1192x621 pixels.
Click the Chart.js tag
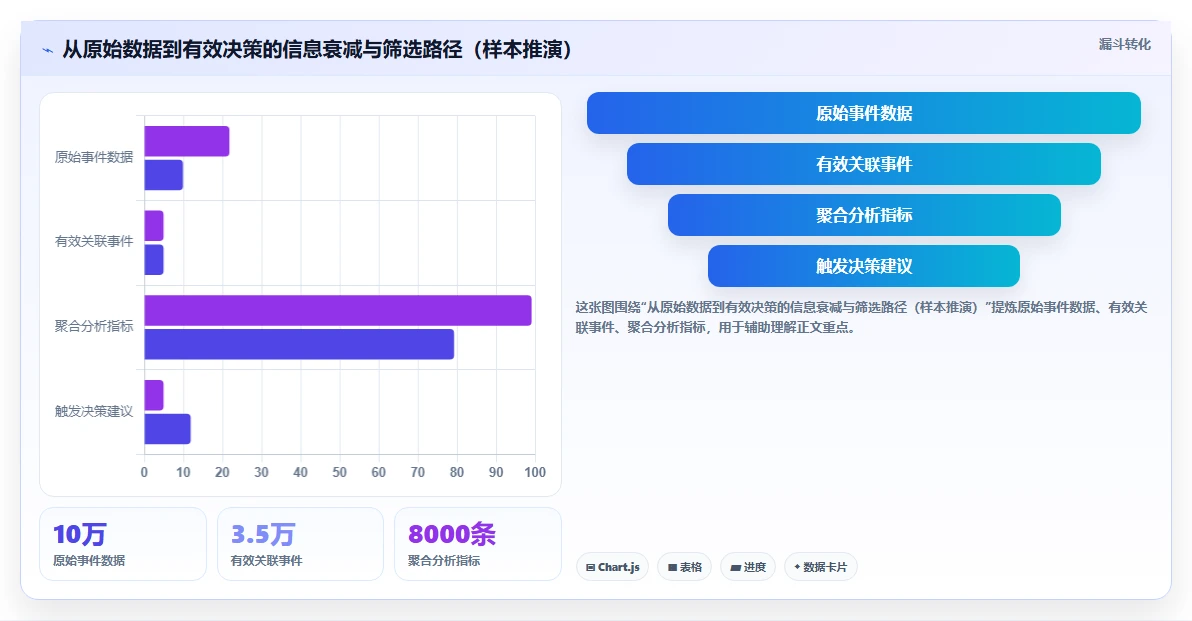click(x=613, y=567)
